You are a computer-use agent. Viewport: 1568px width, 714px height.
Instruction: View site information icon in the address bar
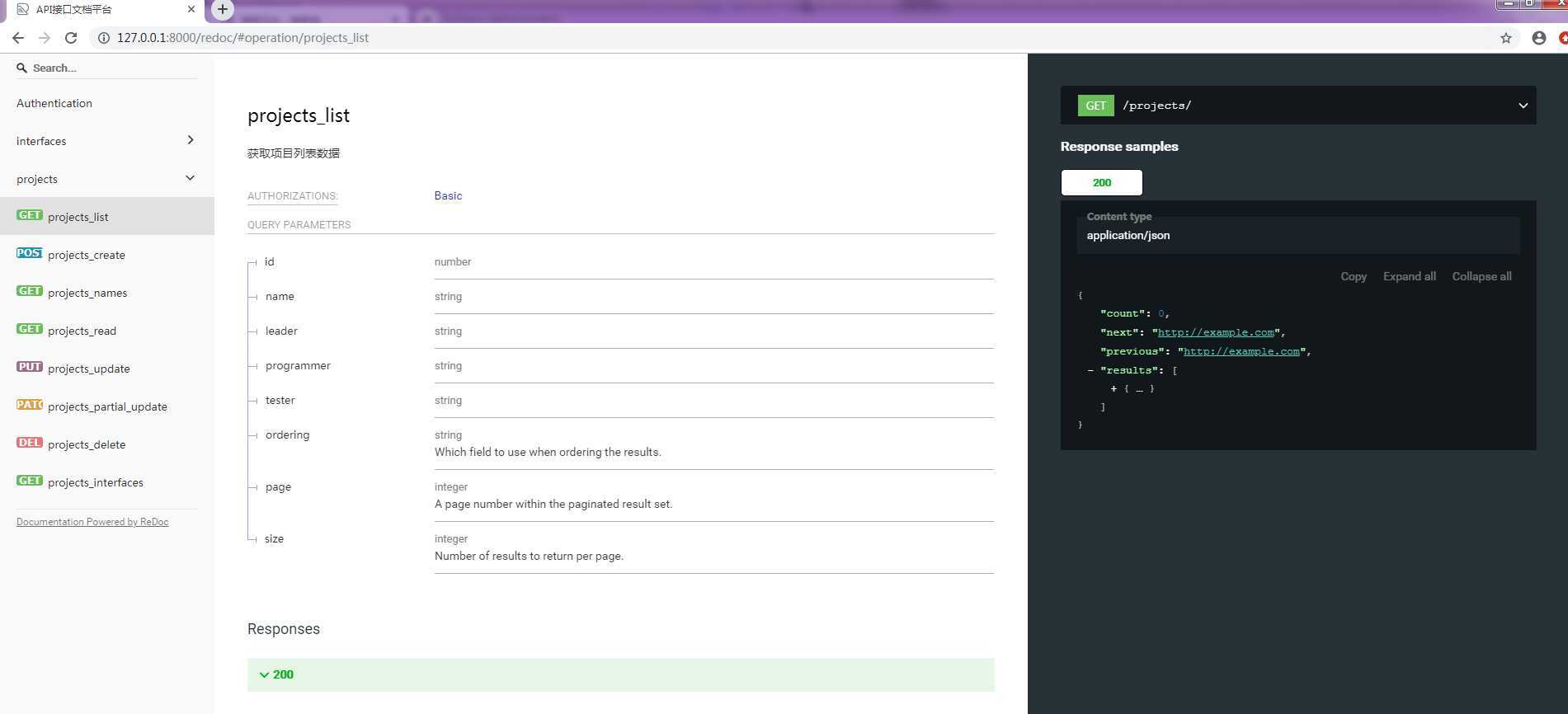[x=104, y=38]
